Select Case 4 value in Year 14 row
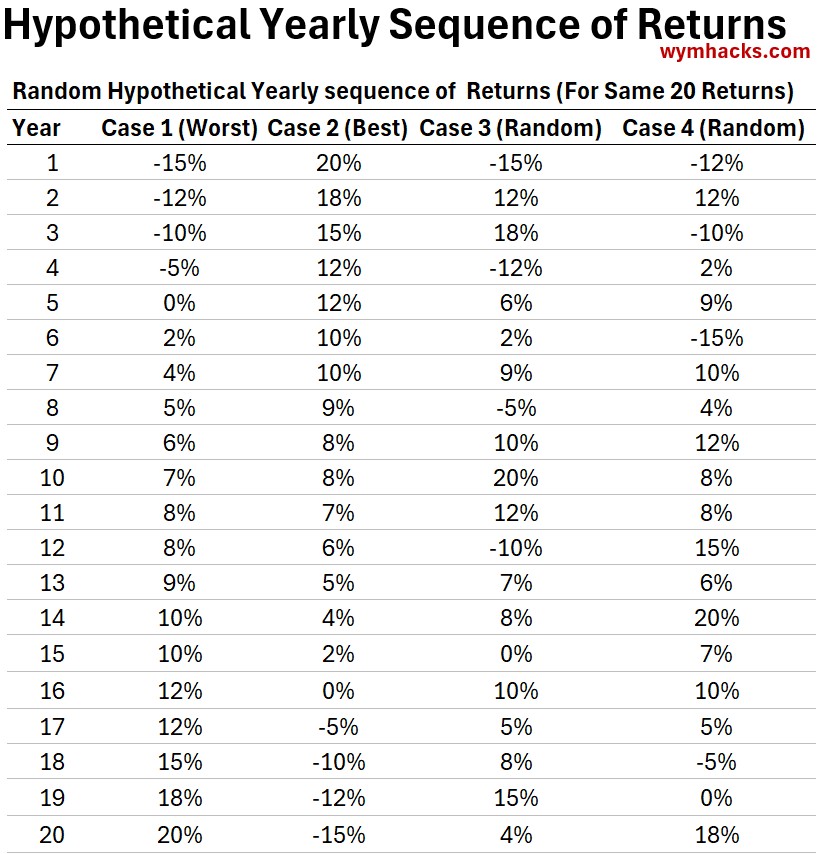The height and width of the screenshot is (854, 819). coord(716,618)
